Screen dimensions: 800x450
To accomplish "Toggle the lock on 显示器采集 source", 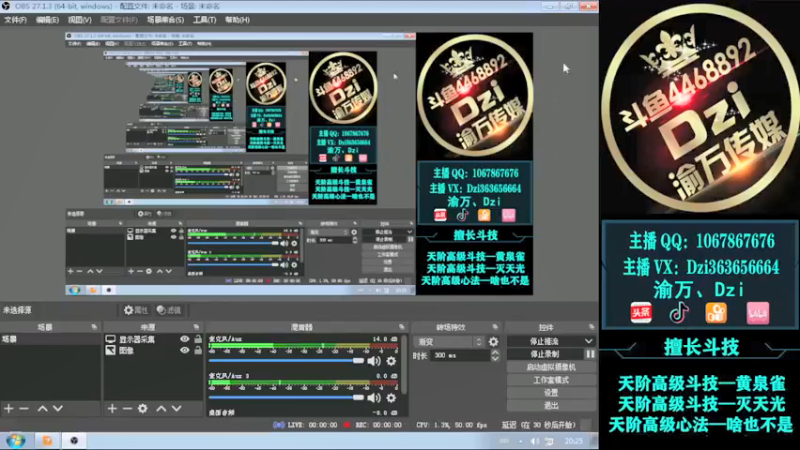I will pyautogui.click(x=198, y=339).
